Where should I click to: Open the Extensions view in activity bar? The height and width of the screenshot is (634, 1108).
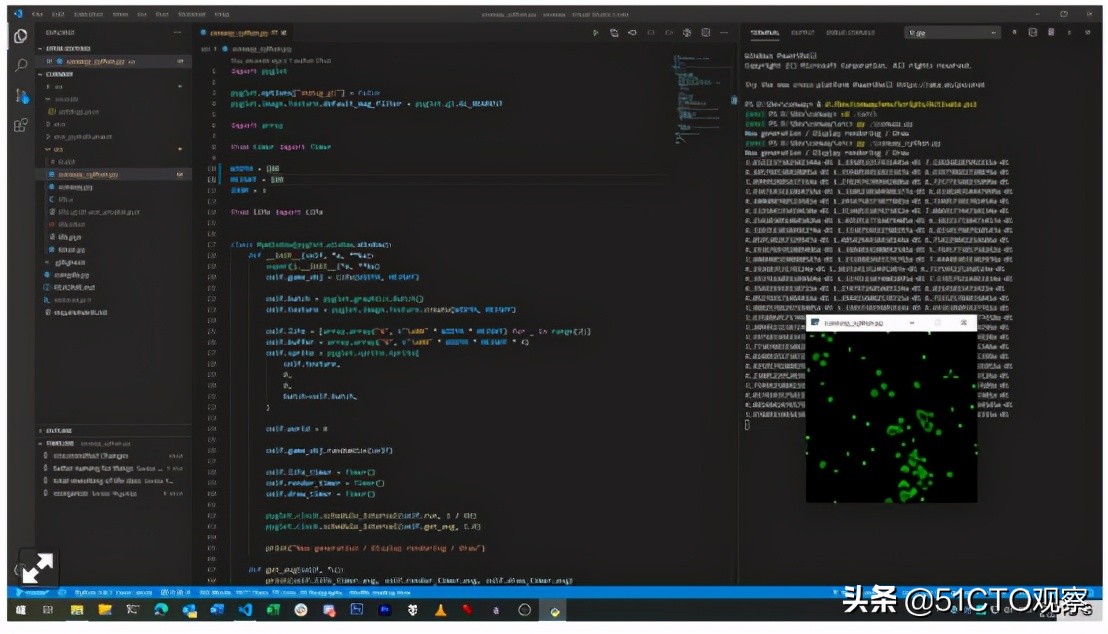(x=20, y=126)
